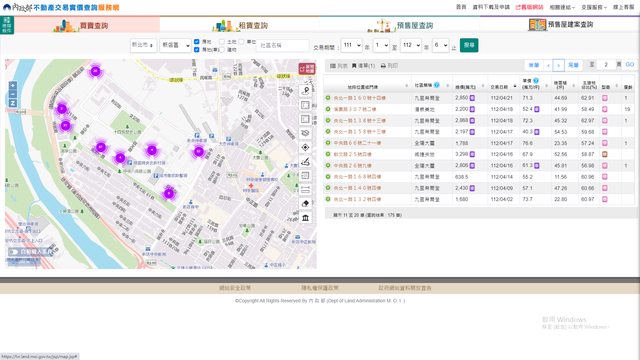Screen dimensions: 640x360
Task: Click the GO page jump link
Action: coord(630,64)
